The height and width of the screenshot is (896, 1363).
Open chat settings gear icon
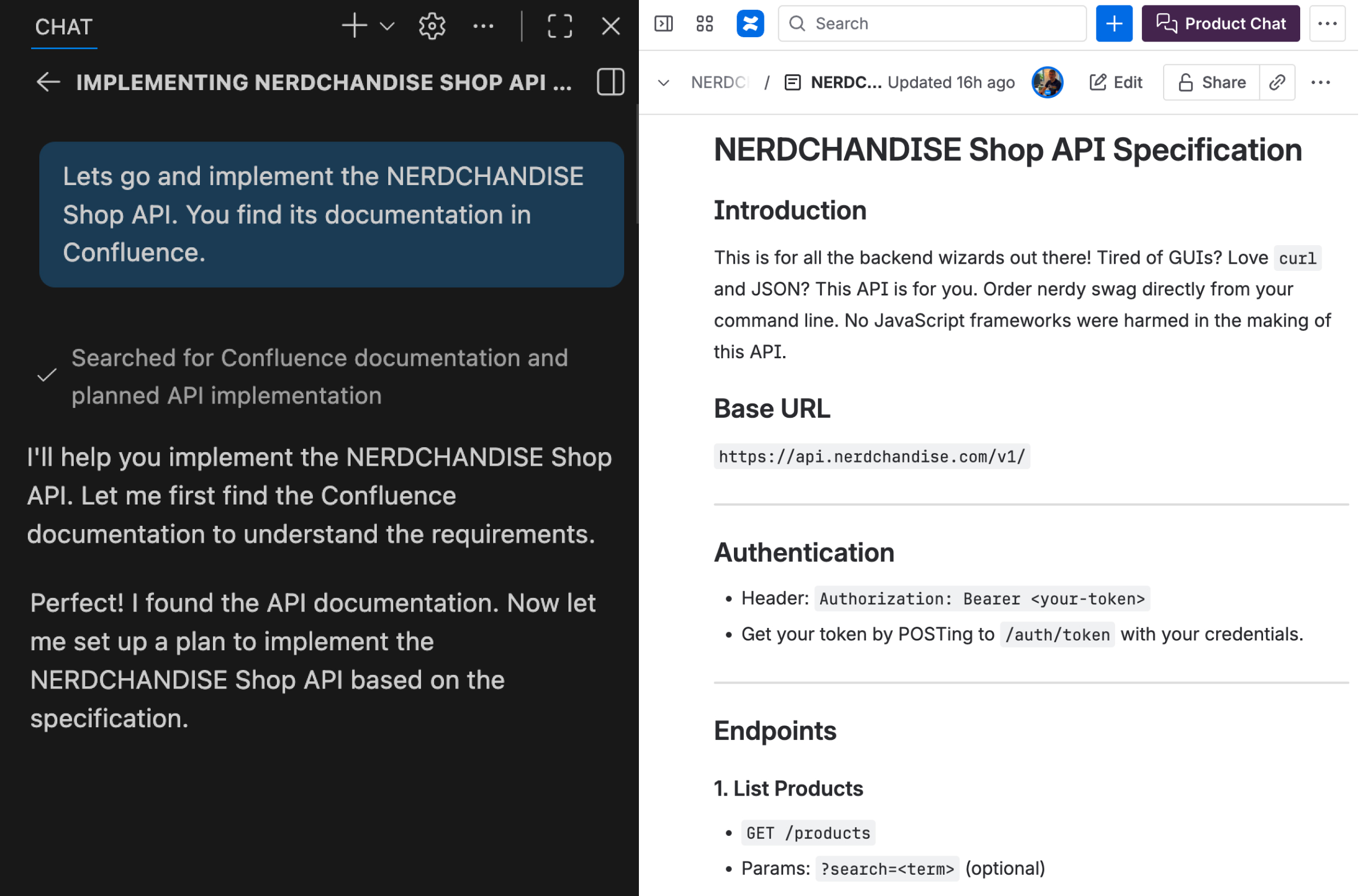(432, 26)
